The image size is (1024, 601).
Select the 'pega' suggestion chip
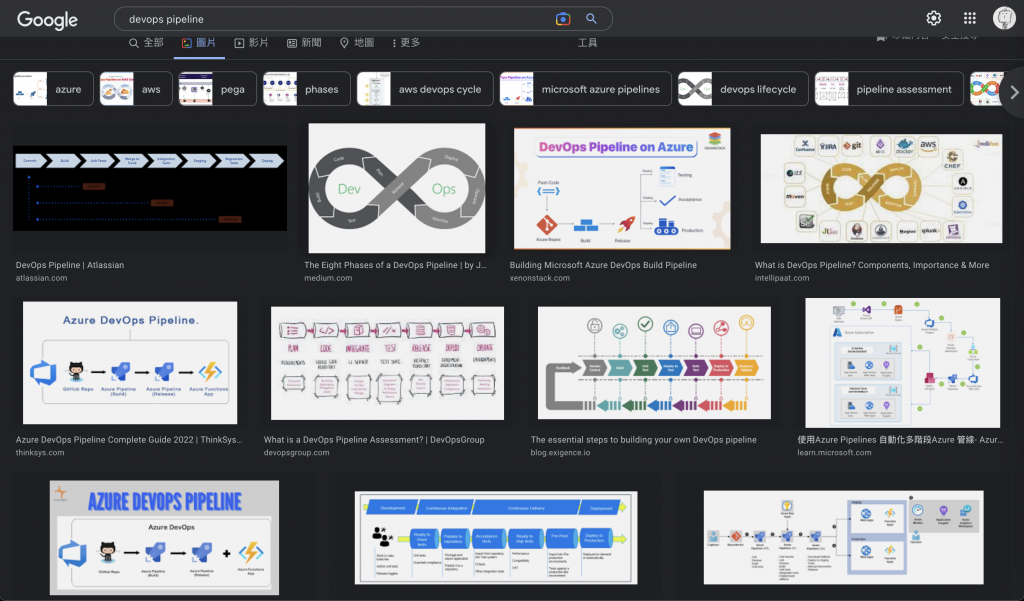(x=217, y=89)
